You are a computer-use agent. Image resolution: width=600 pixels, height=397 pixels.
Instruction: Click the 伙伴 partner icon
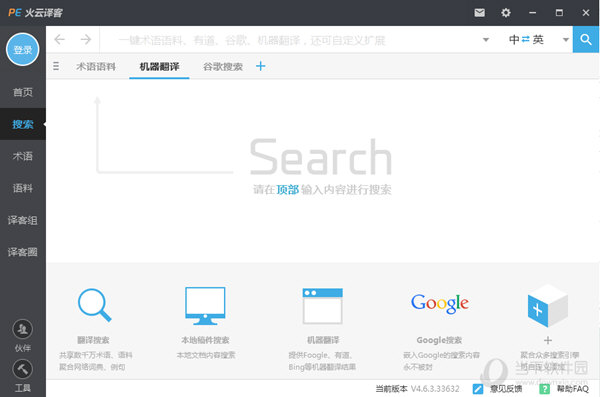(x=23, y=329)
